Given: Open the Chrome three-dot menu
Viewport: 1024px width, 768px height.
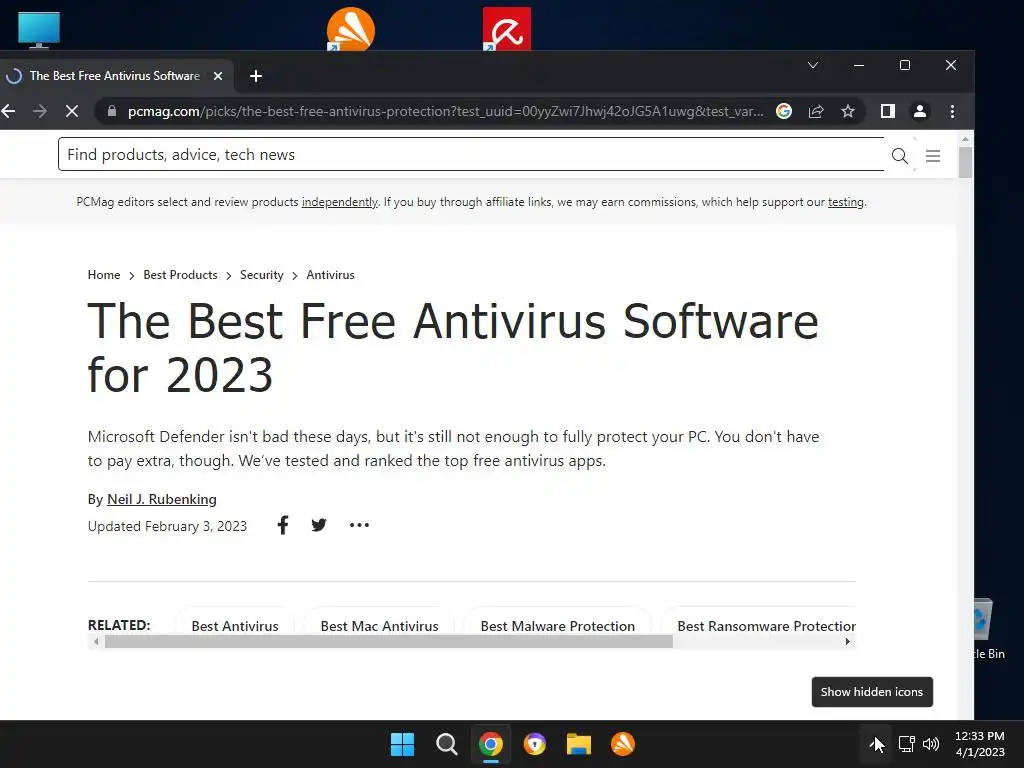Looking at the screenshot, I should (x=952, y=112).
